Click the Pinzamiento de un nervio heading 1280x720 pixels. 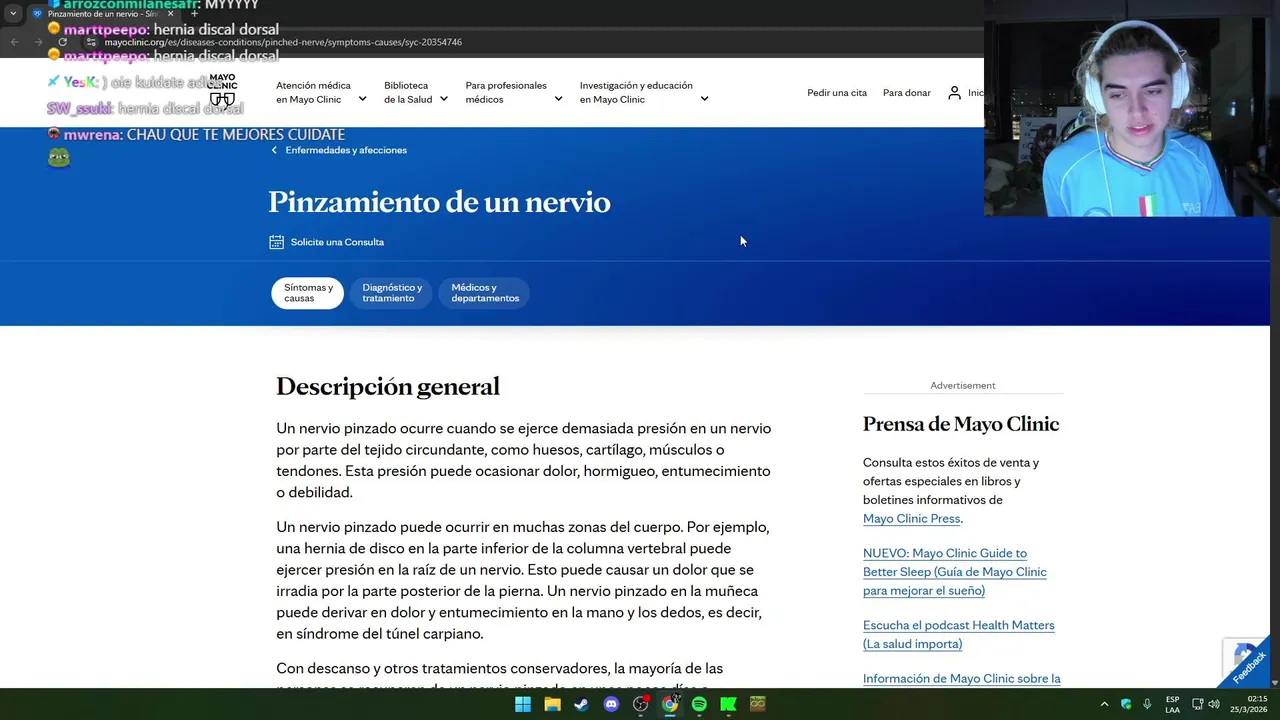[439, 202]
